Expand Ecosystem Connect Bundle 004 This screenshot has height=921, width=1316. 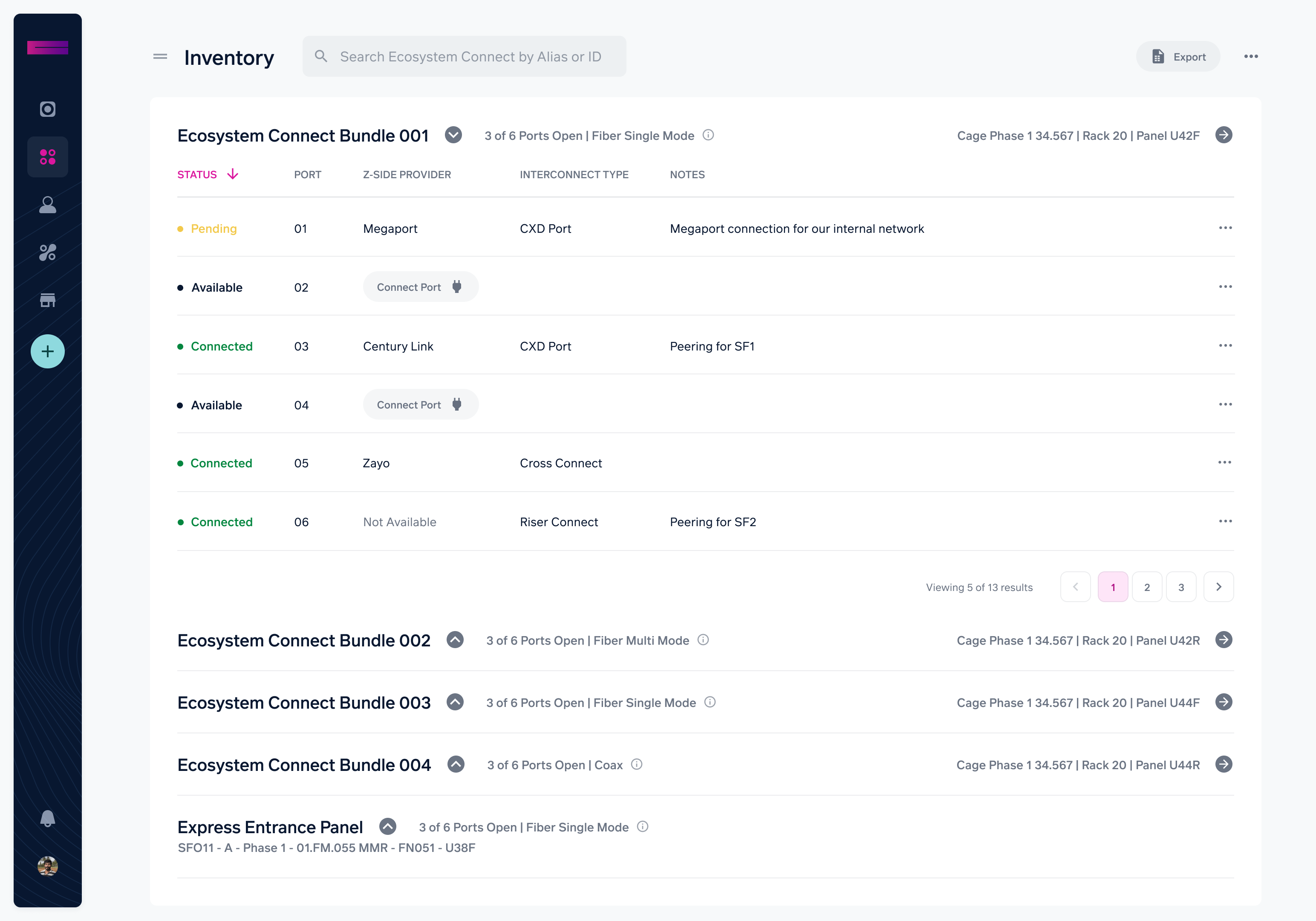[x=456, y=765]
